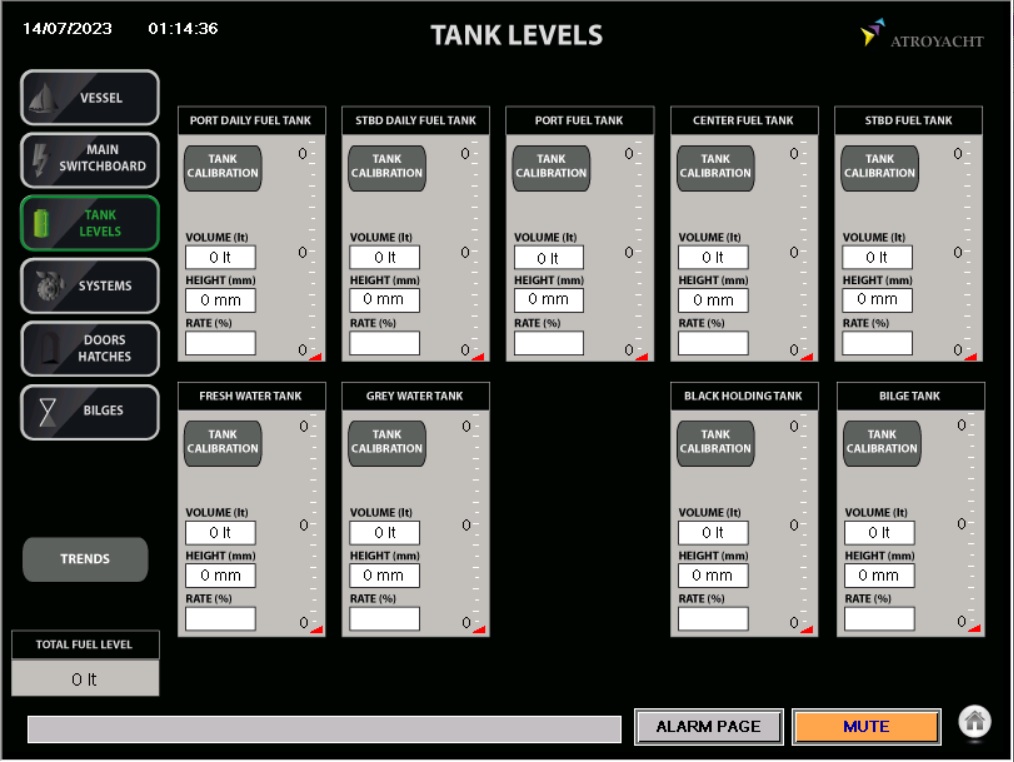Screen dimensions: 1014x762
Task: Mute the alarms with the MUTE button
Action: click(x=866, y=727)
